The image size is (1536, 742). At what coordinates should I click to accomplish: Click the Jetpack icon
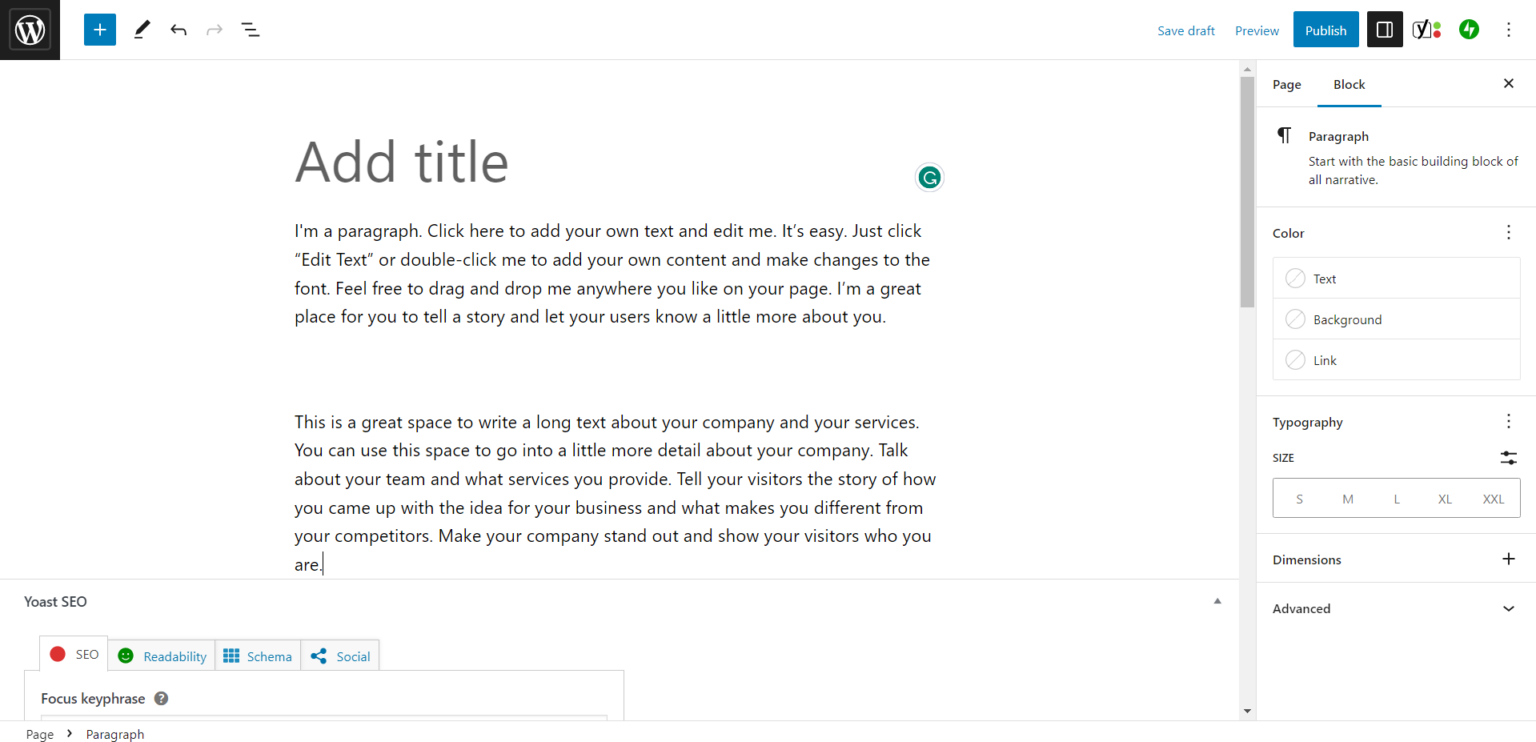pos(1468,29)
